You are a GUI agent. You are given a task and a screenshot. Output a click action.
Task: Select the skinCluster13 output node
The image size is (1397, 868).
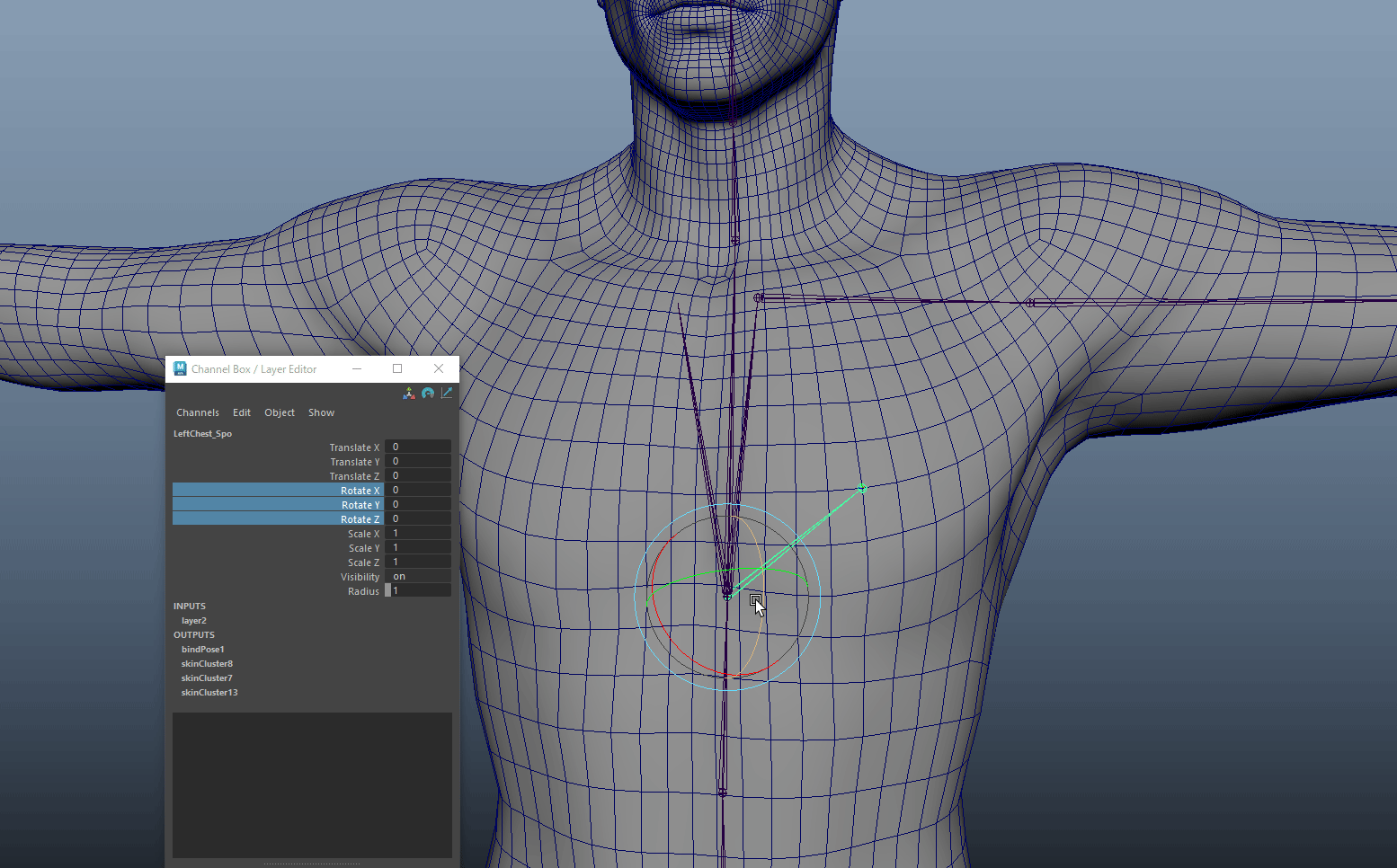(x=209, y=693)
